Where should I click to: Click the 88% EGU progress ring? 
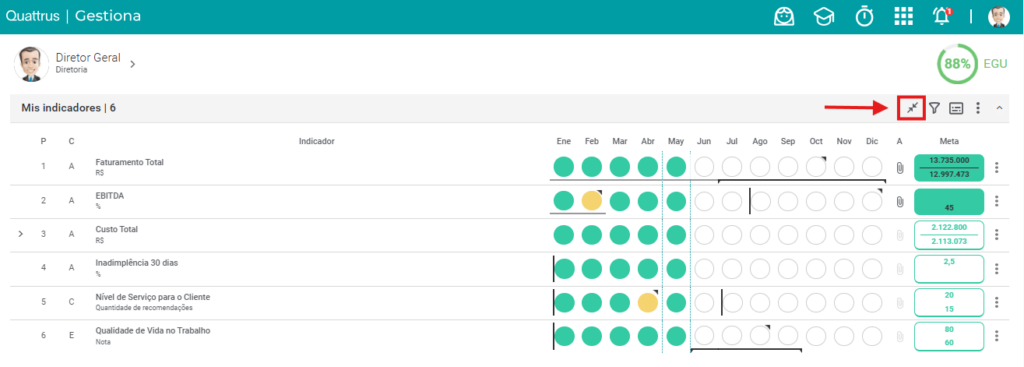pos(957,64)
